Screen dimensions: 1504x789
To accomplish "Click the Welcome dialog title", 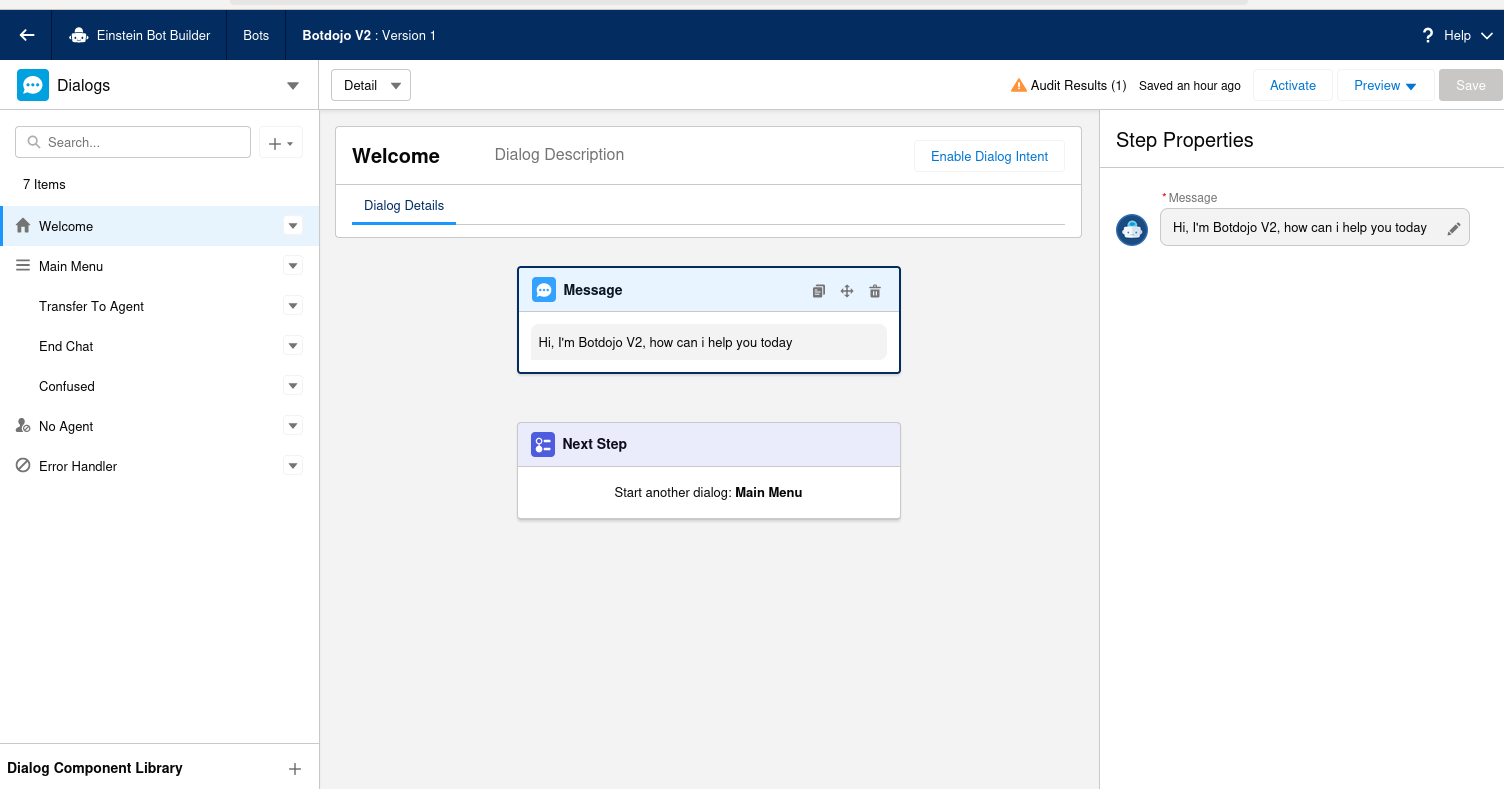I will (x=396, y=156).
